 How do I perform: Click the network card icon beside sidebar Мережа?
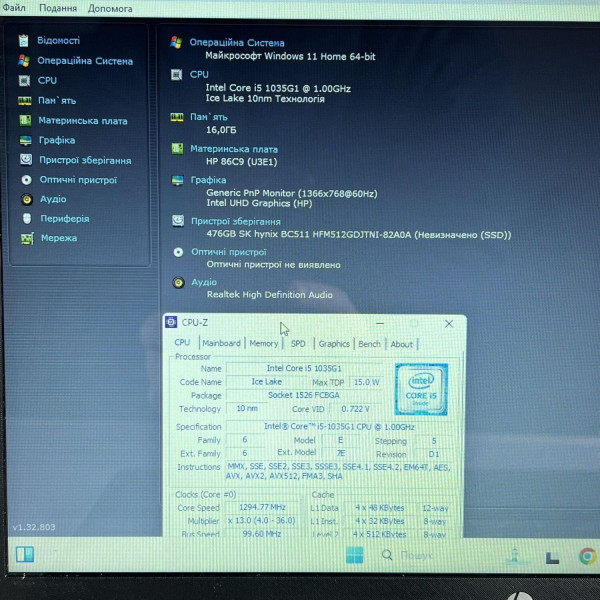27,238
